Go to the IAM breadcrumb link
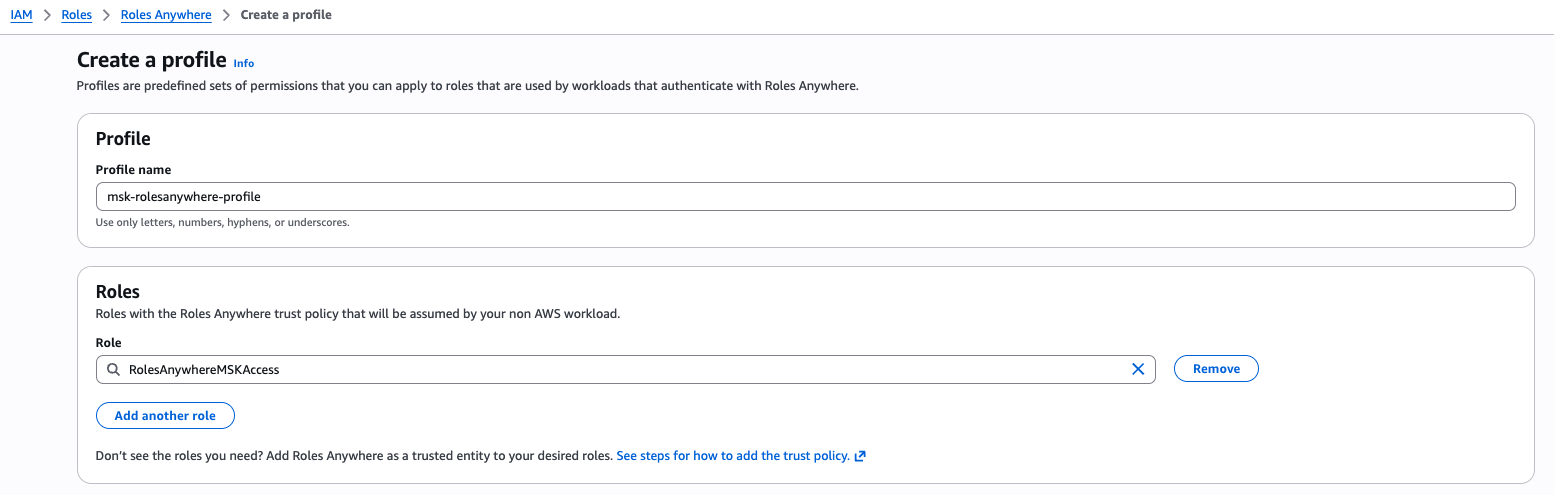The height and width of the screenshot is (495, 1554). click(21, 15)
